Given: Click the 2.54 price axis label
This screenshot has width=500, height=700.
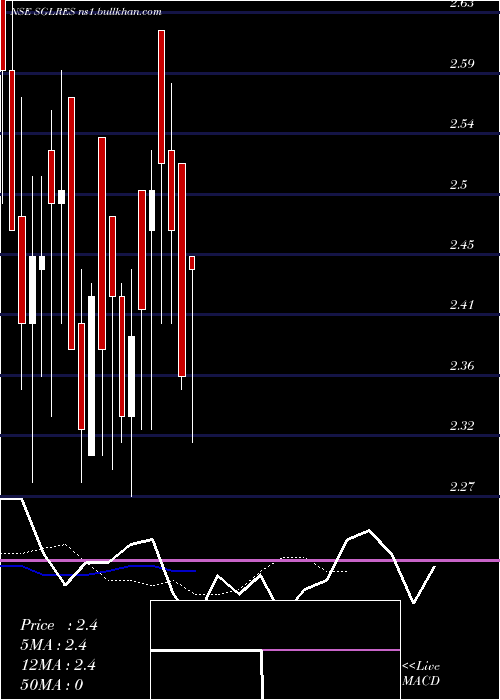Looking at the screenshot, I should point(462,124).
